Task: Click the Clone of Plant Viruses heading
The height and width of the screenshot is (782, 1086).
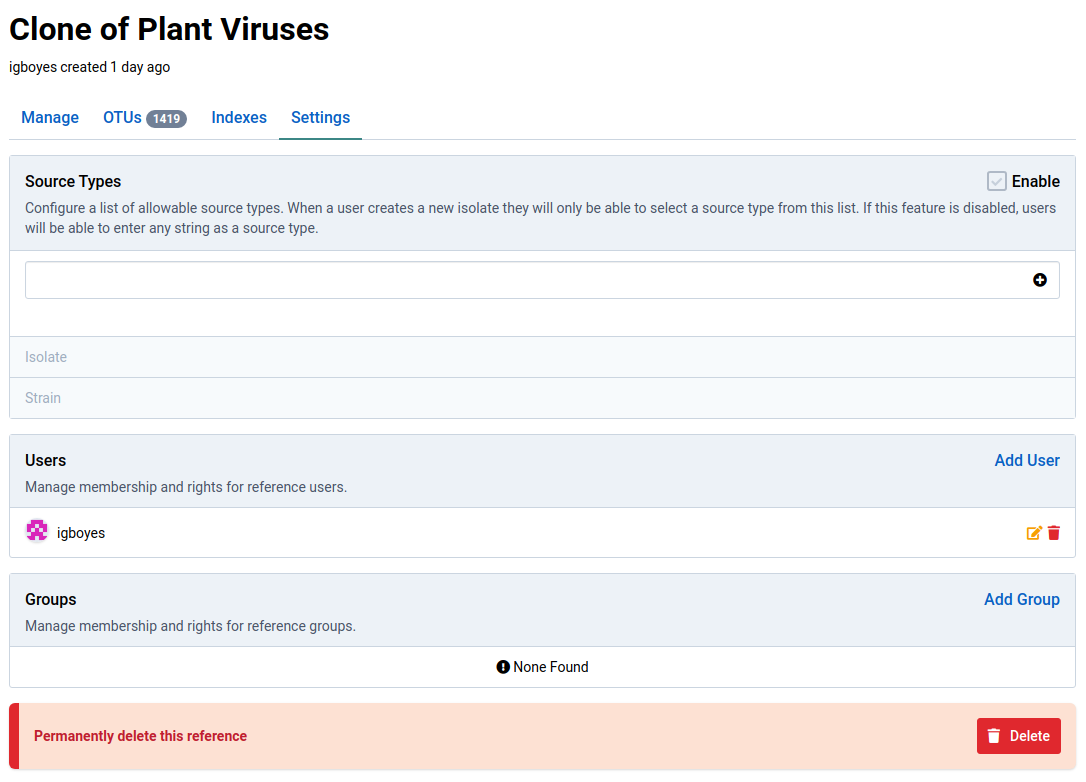Action: pyautogui.click(x=169, y=30)
